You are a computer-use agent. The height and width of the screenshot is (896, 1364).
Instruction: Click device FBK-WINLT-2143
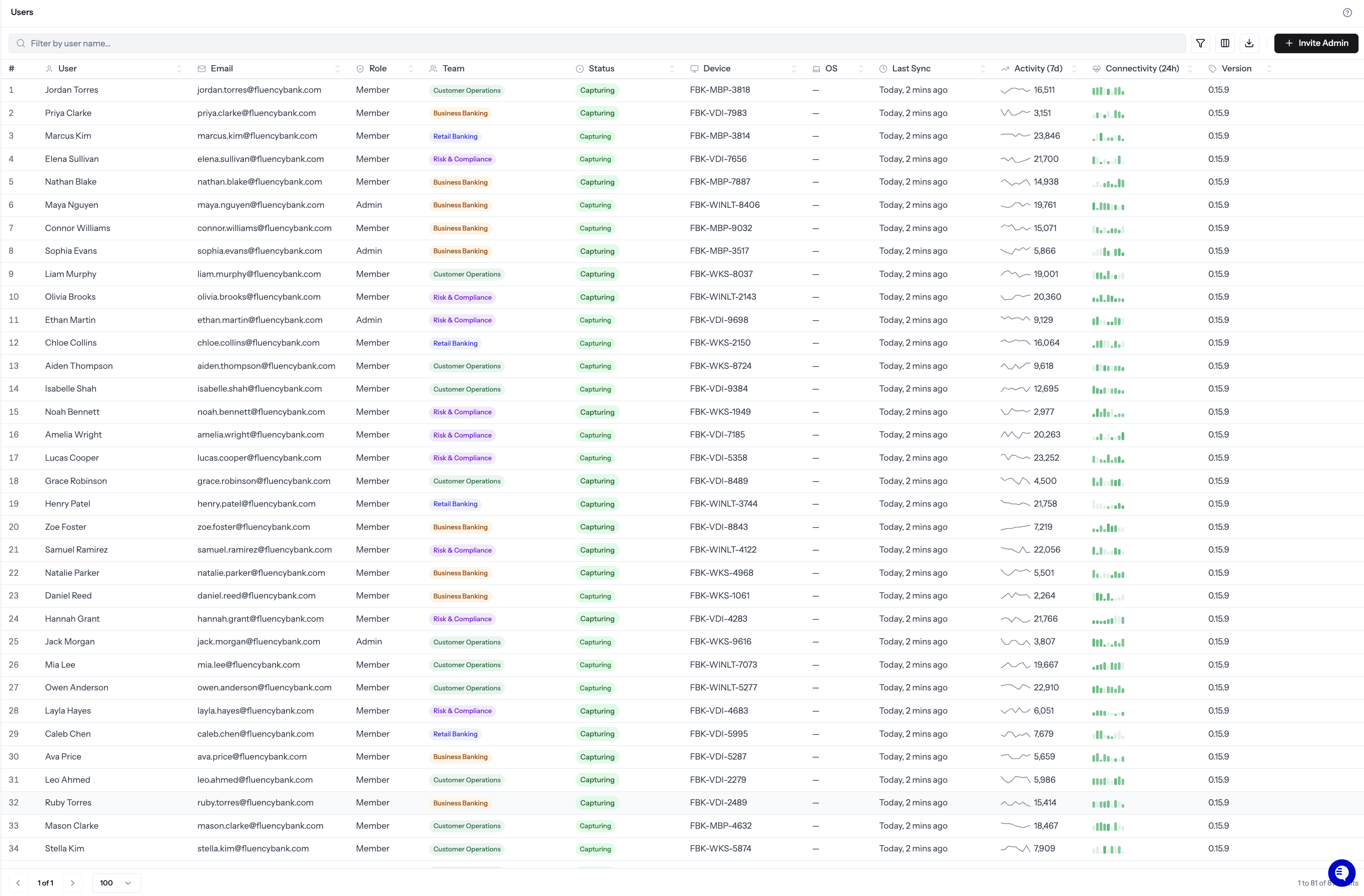tap(722, 297)
